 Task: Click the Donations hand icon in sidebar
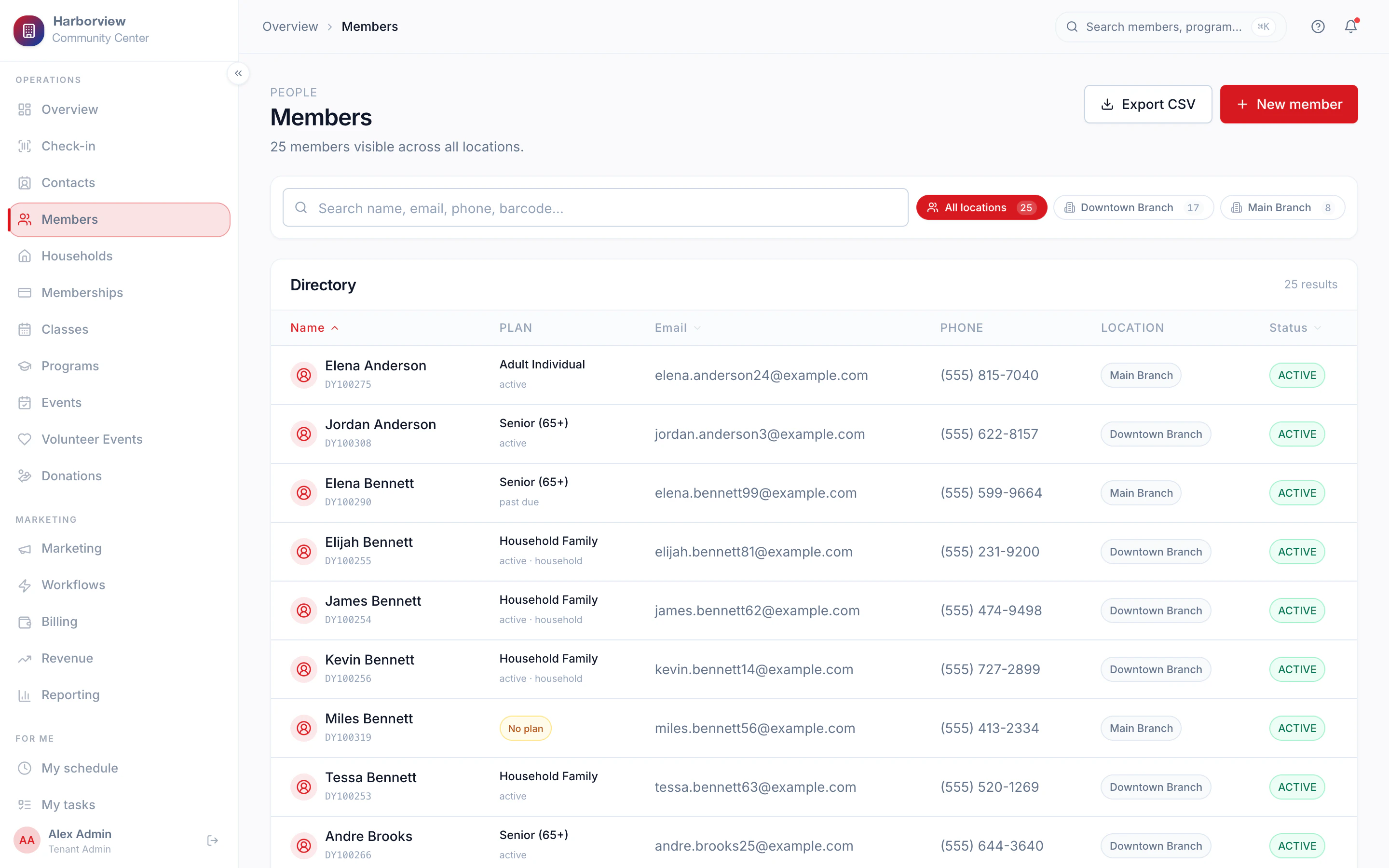pyautogui.click(x=25, y=476)
